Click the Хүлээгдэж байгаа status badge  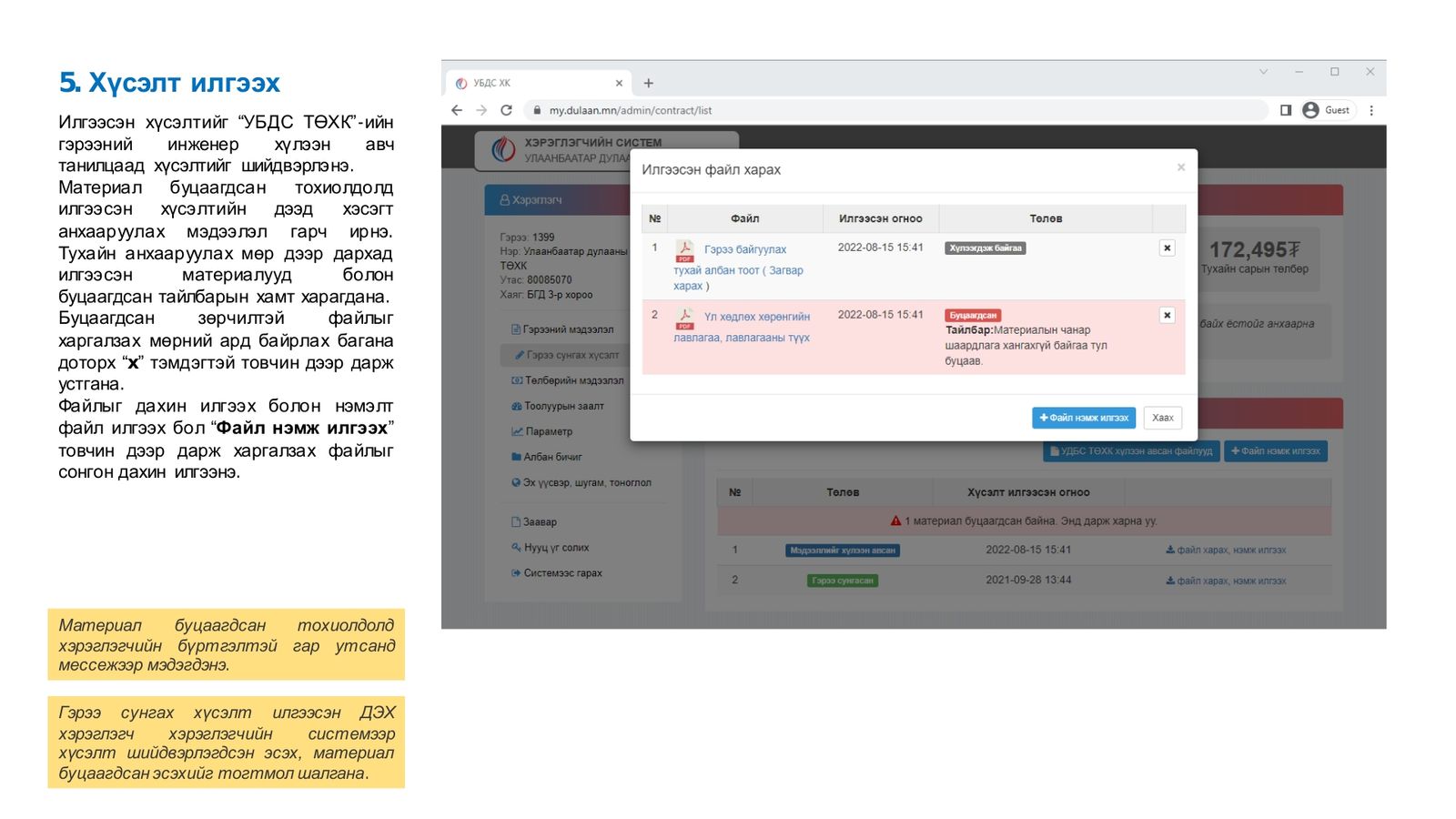pos(986,248)
